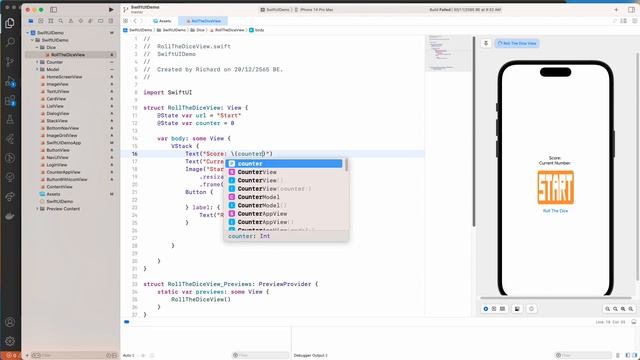The image size is (640, 360).
Task: Open preview device settings button in canvas
Action: [x=517, y=309]
